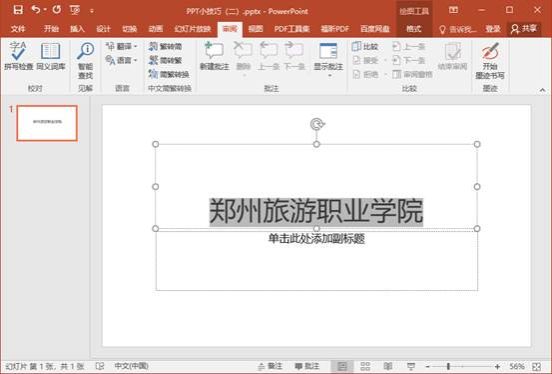Viewport: 552px width, 374px height.
Task: Collapse the ribbon with the chevron
Action: 542,90
